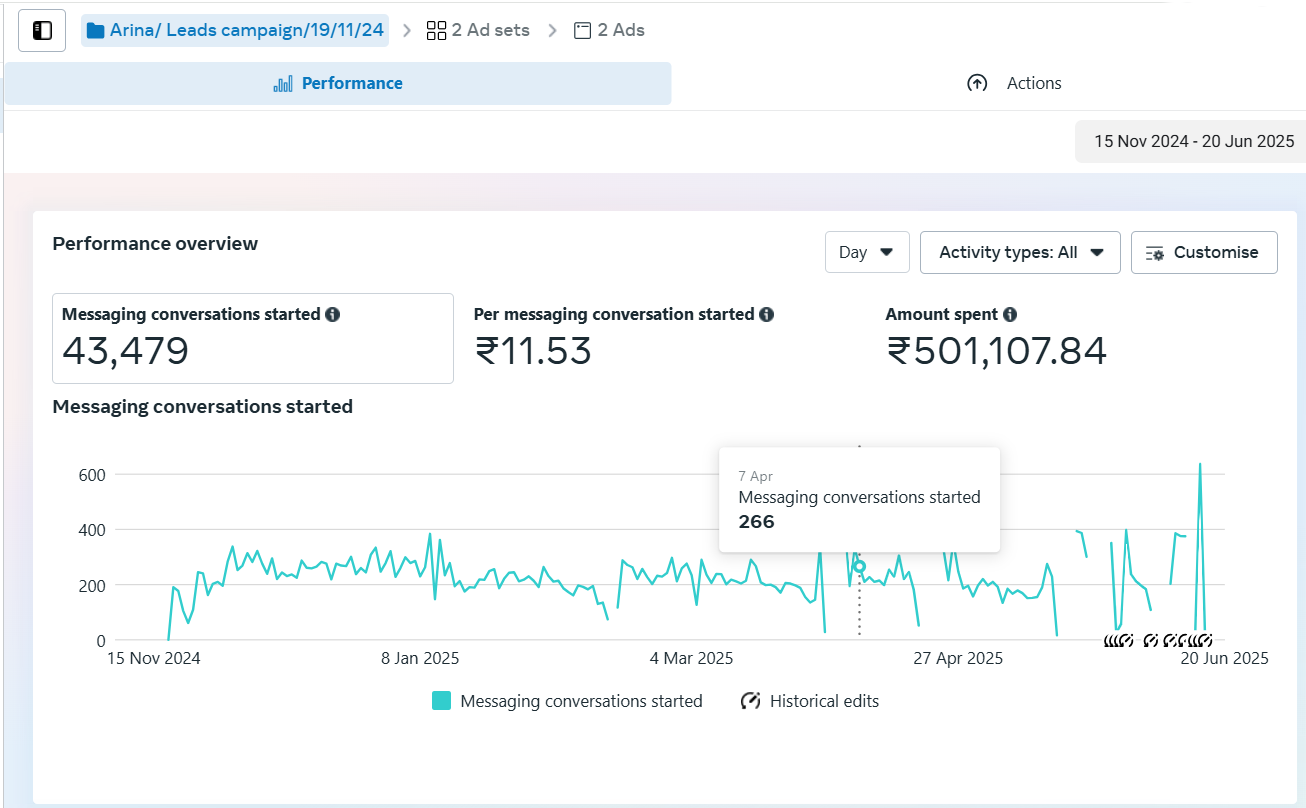Select the Messaging conversations started metric card
The height and width of the screenshot is (808, 1306).
point(252,338)
